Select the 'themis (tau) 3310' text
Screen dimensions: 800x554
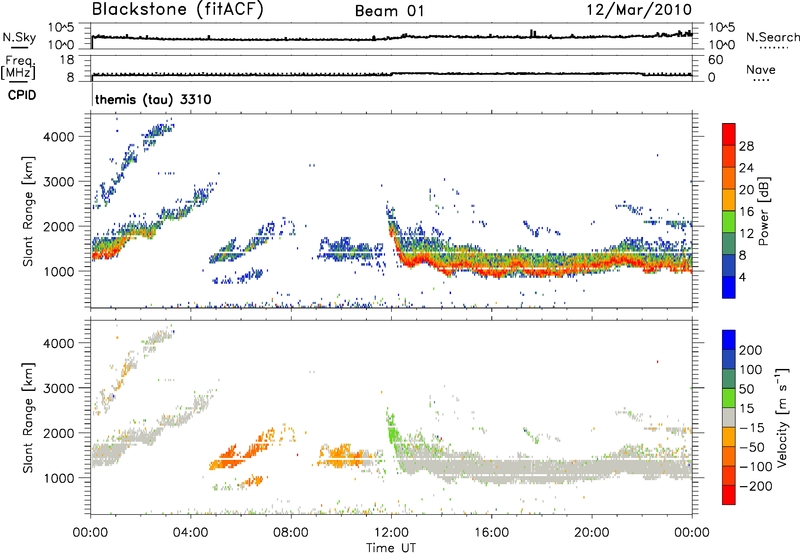click(153, 99)
